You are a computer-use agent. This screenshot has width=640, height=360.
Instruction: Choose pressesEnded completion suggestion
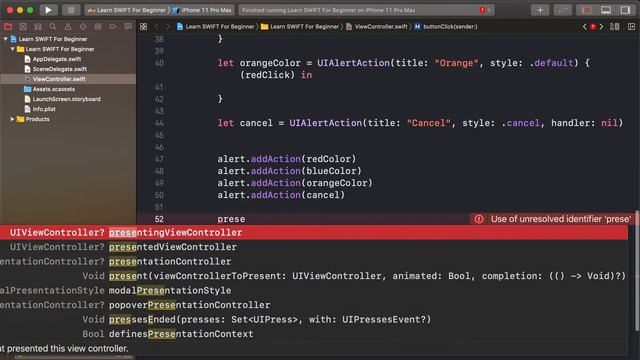click(313, 320)
